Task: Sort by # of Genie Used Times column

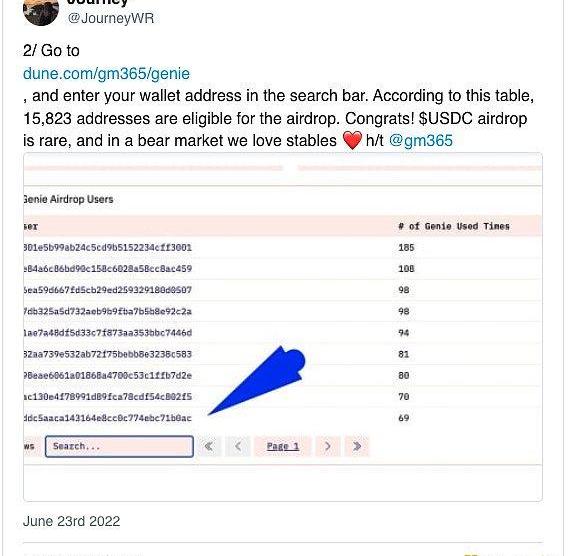Action: pyautogui.click(x=454, y=226)
